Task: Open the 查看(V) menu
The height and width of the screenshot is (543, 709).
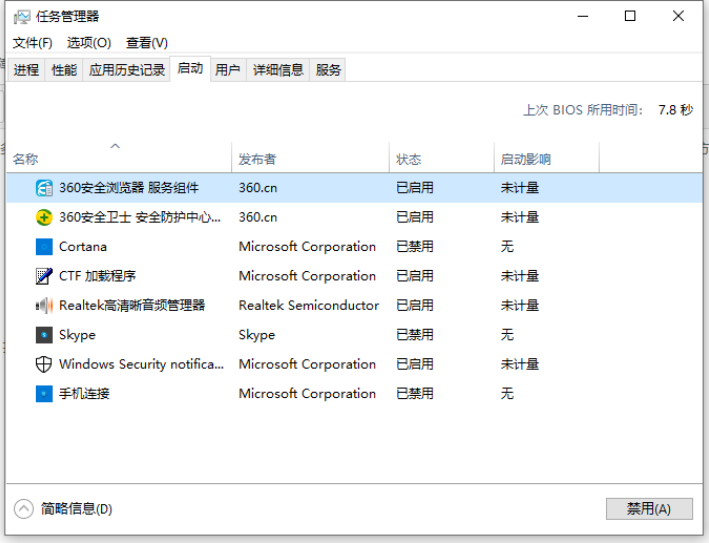Action: coord(147,43)
